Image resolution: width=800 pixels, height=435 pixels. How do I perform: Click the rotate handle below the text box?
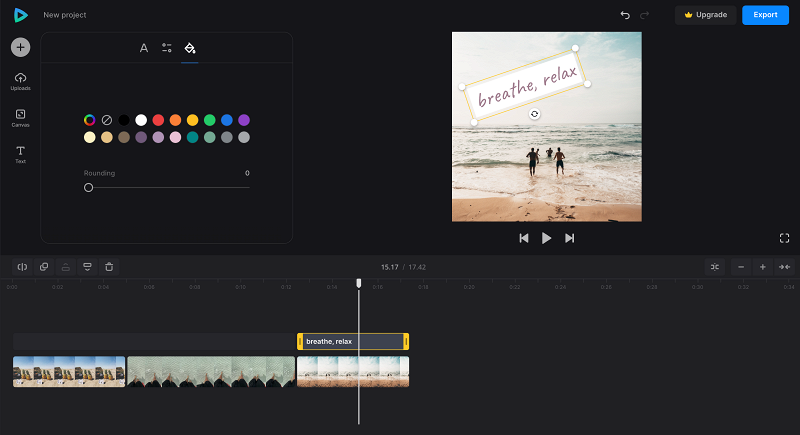(534, 114)
